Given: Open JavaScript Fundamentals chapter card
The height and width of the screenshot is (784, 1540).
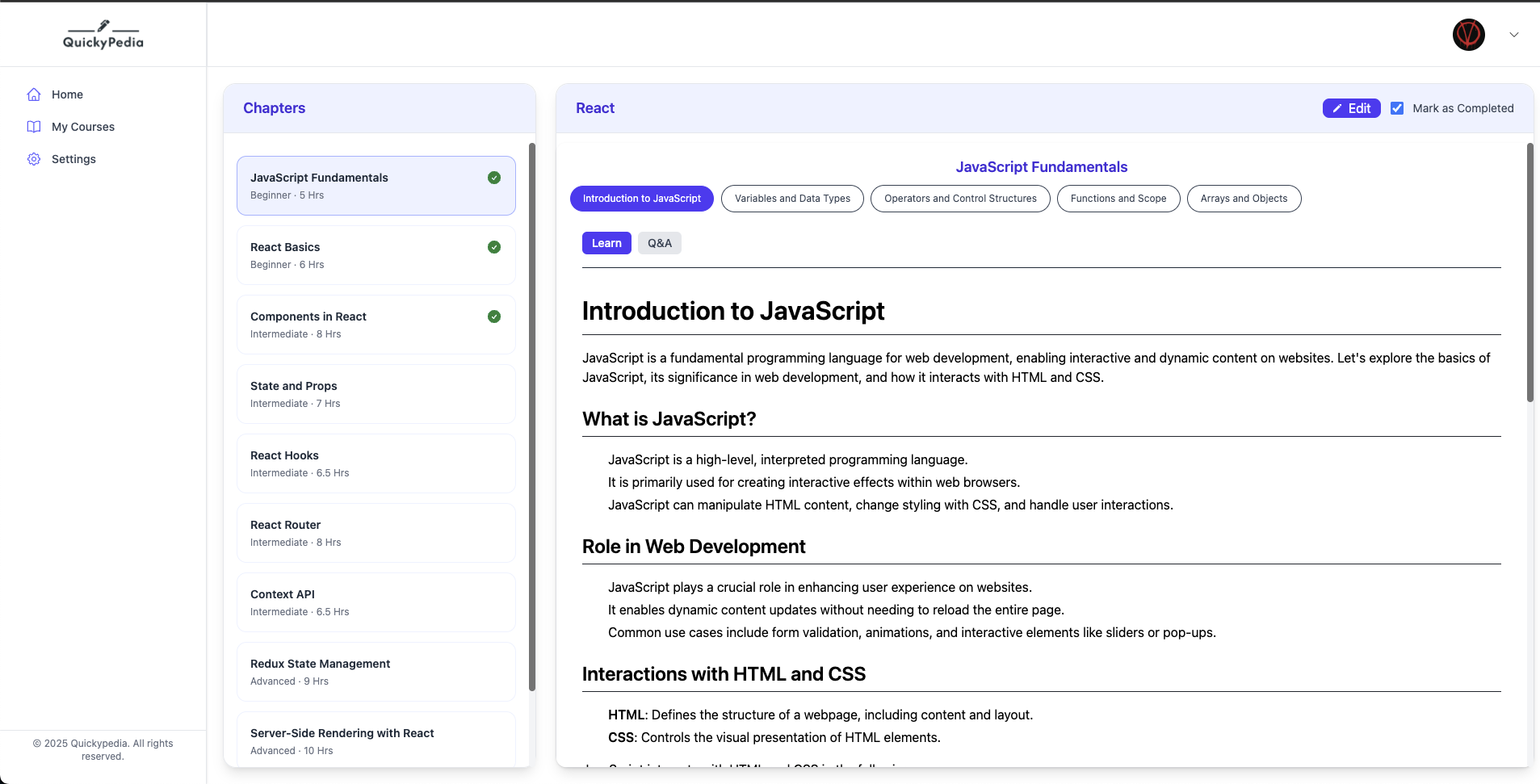Looking at the screenshot, I should 376,186.
